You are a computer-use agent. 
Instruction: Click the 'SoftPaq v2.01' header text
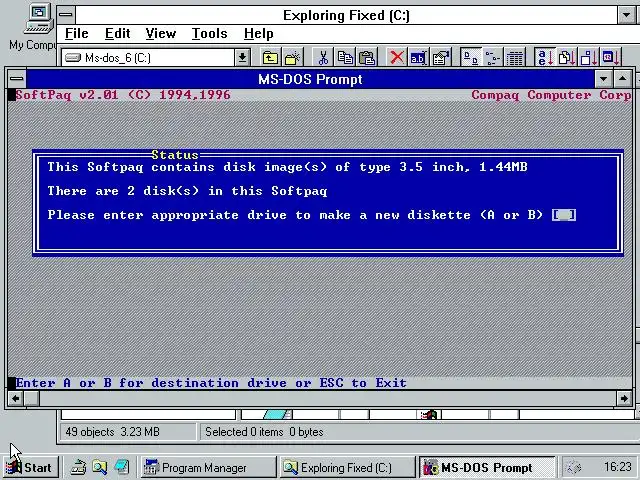pos(67,95)
